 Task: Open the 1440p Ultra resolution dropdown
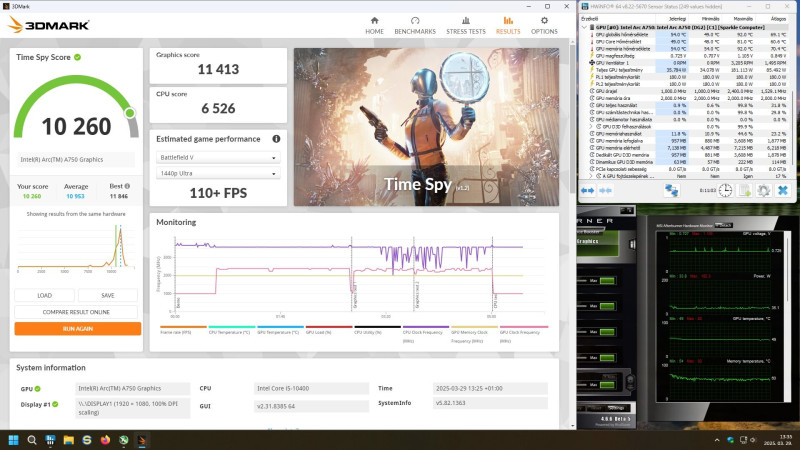click(218, 173)
